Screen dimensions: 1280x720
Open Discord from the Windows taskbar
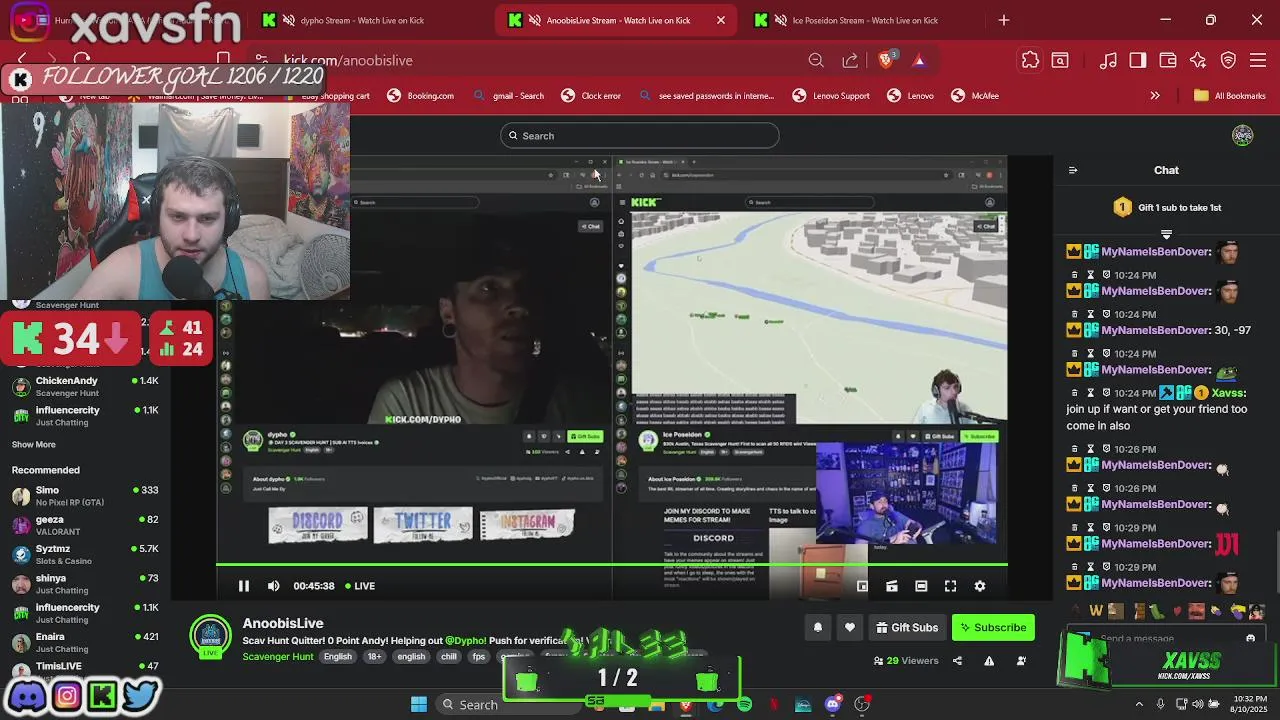[x=832, y=705]
